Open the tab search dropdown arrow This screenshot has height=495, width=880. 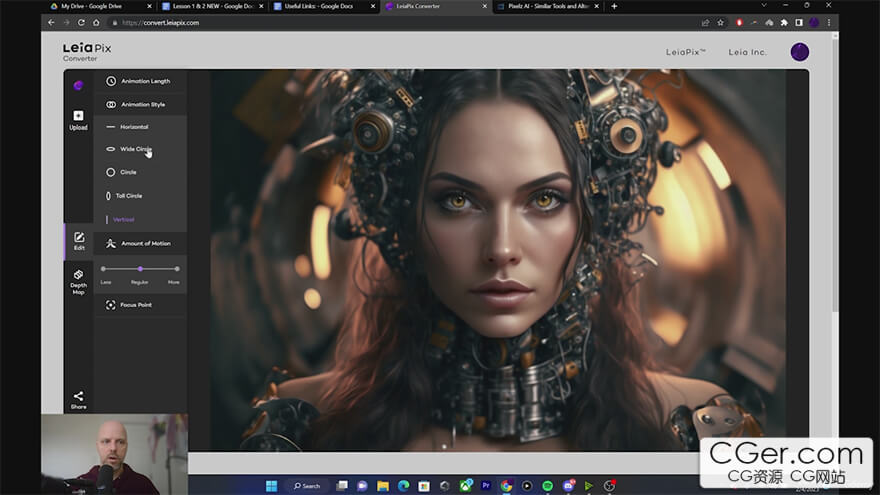[764, 6]
